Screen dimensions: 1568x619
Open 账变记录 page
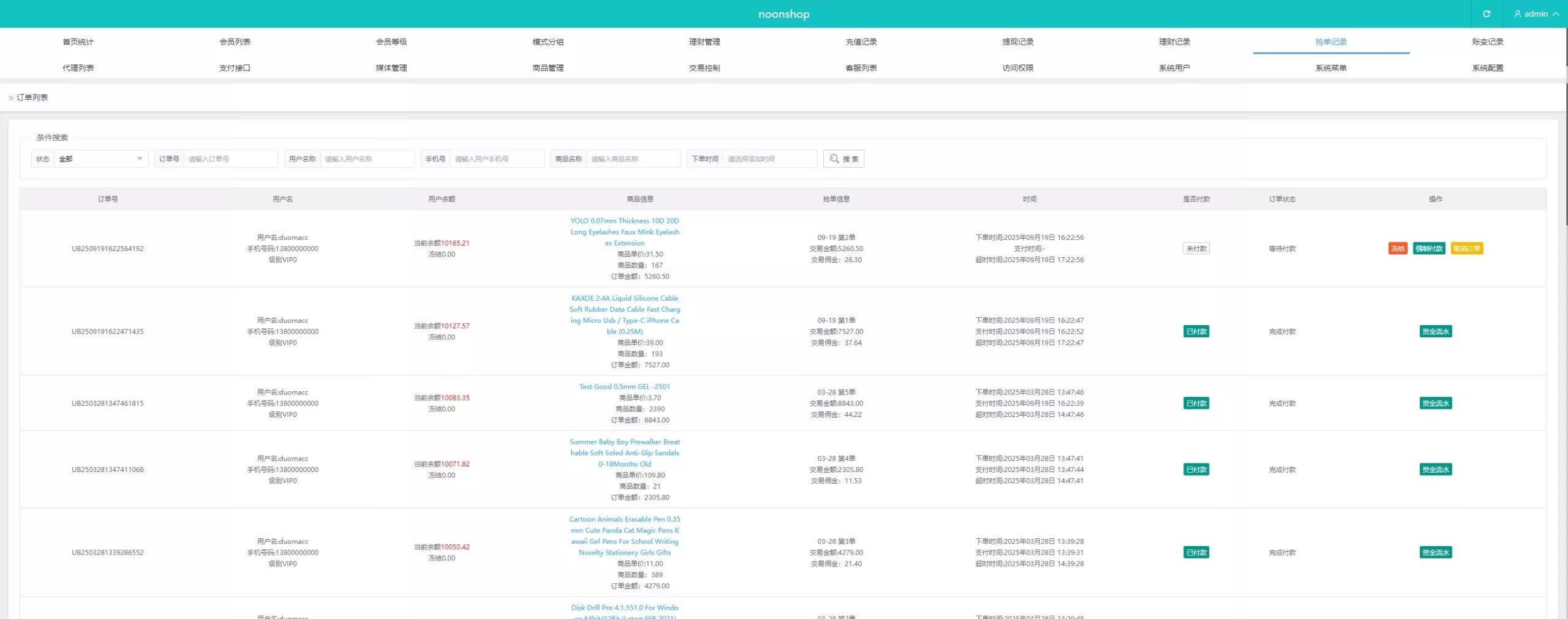(x=1488, y=42)
